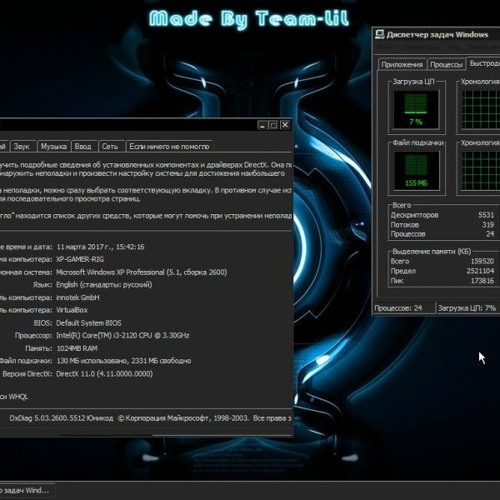Select the Быстродействие tab in Task Manager
This screenshot has height=500, width=500.
point(484,63)
